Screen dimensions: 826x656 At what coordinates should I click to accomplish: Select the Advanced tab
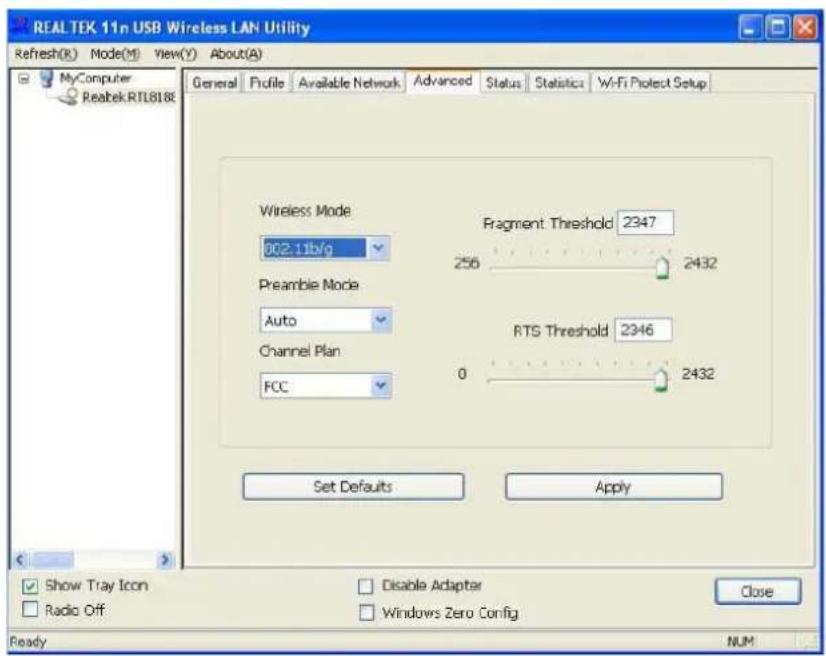click(442, 81)
